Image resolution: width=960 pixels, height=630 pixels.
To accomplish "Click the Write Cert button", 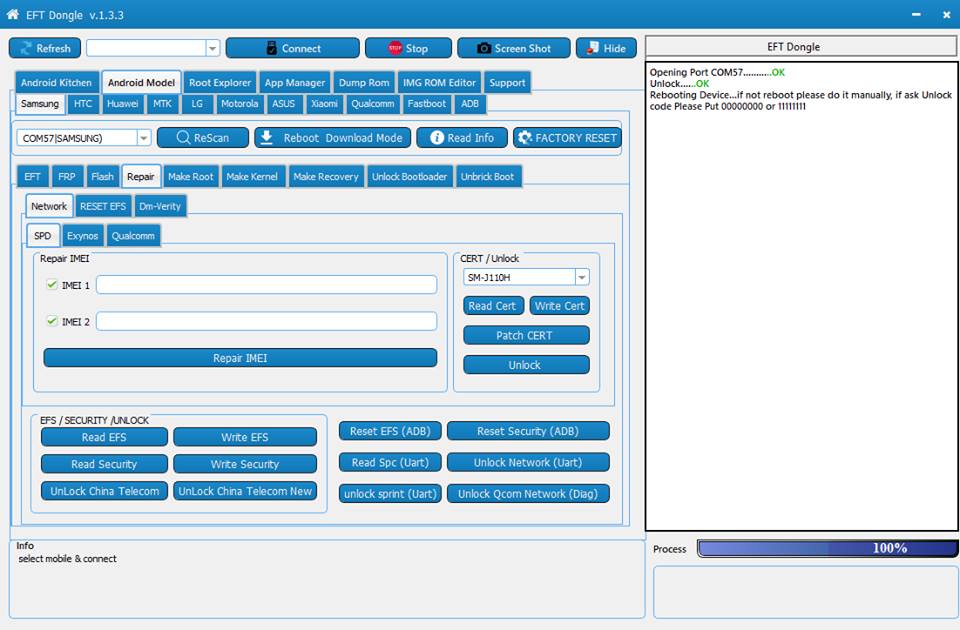I will tap(559, 306).
